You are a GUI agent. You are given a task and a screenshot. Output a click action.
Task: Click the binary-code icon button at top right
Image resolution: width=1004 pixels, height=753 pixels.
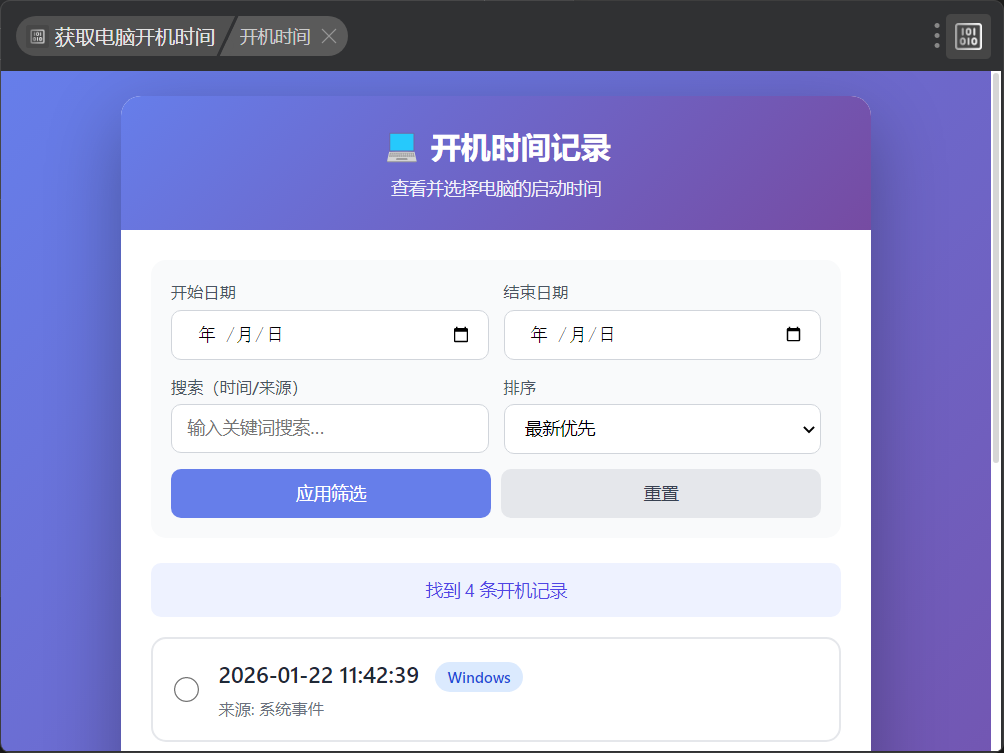pos(968,37)
